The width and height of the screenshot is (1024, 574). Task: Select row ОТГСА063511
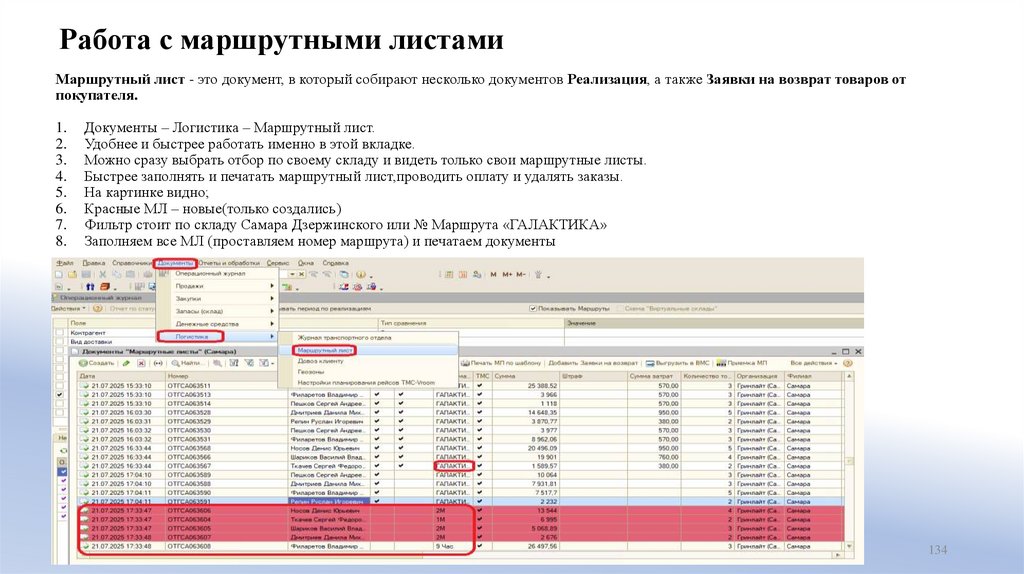point(460,385)
